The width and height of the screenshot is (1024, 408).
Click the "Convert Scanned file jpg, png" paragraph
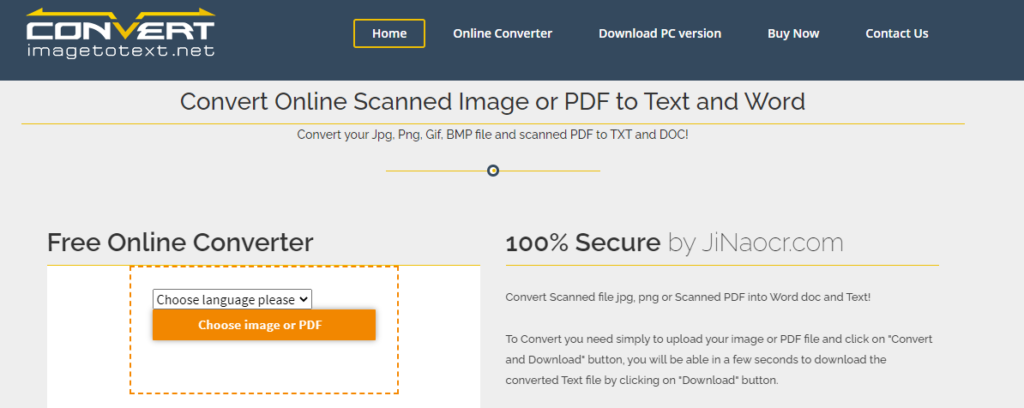(x=688, y=297)
